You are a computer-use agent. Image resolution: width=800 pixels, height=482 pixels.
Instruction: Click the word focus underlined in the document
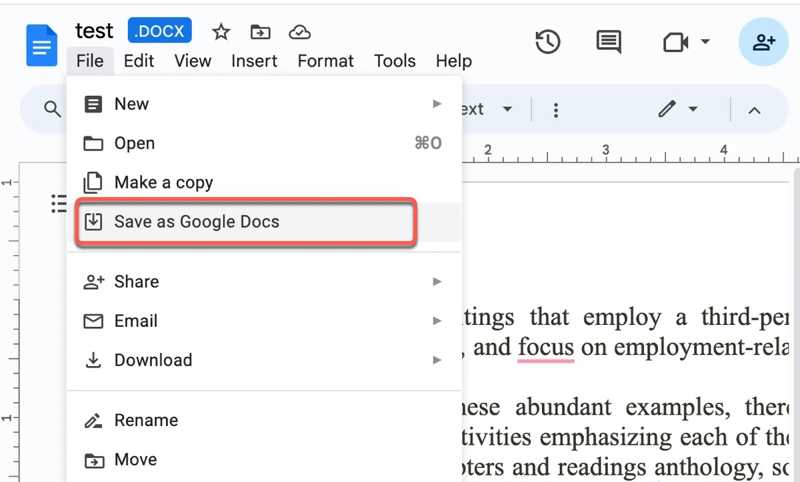(x=546, y=348)
